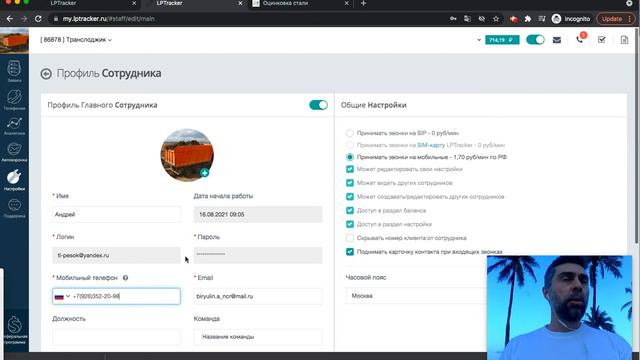Open the media control icon in browser toolbar
The image size is (640, 360).
542,19
